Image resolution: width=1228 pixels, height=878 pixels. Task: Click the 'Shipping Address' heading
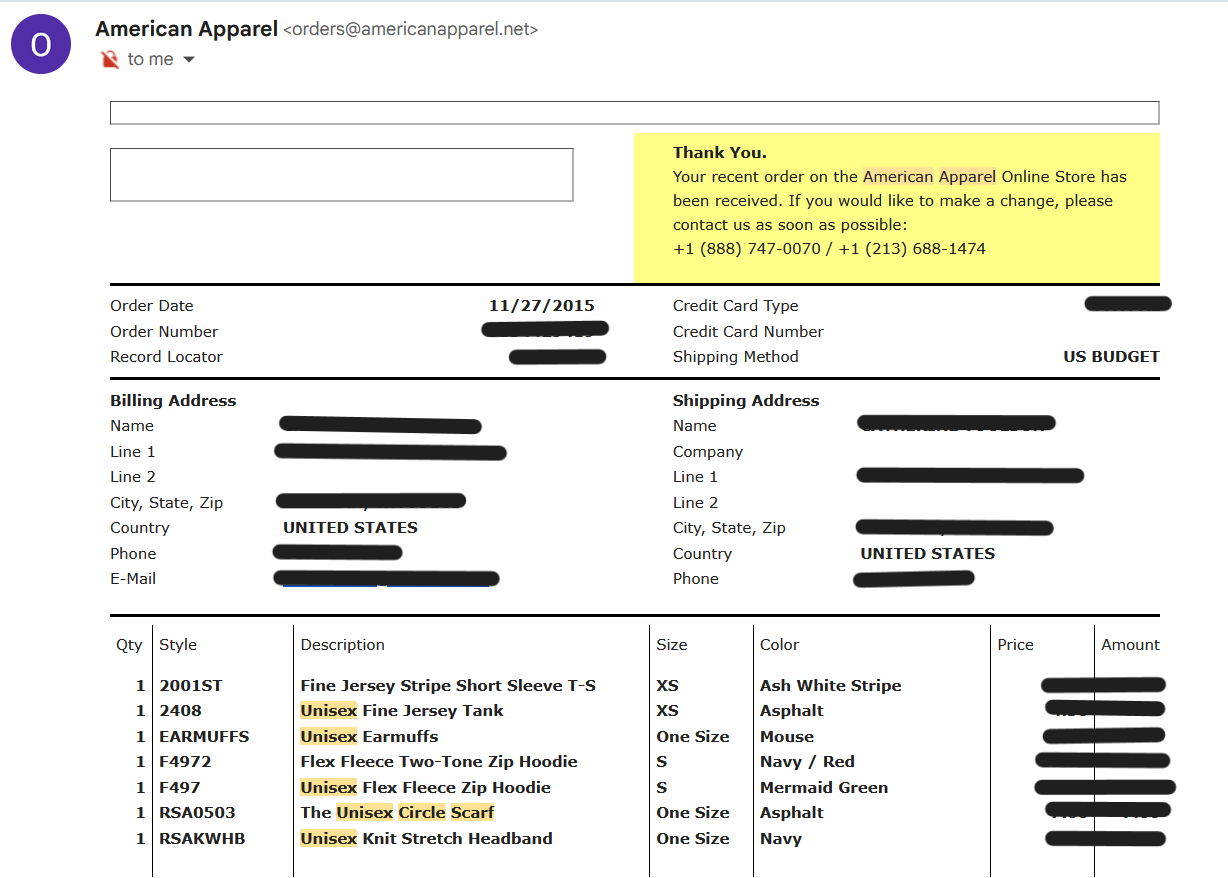[746, 401]
